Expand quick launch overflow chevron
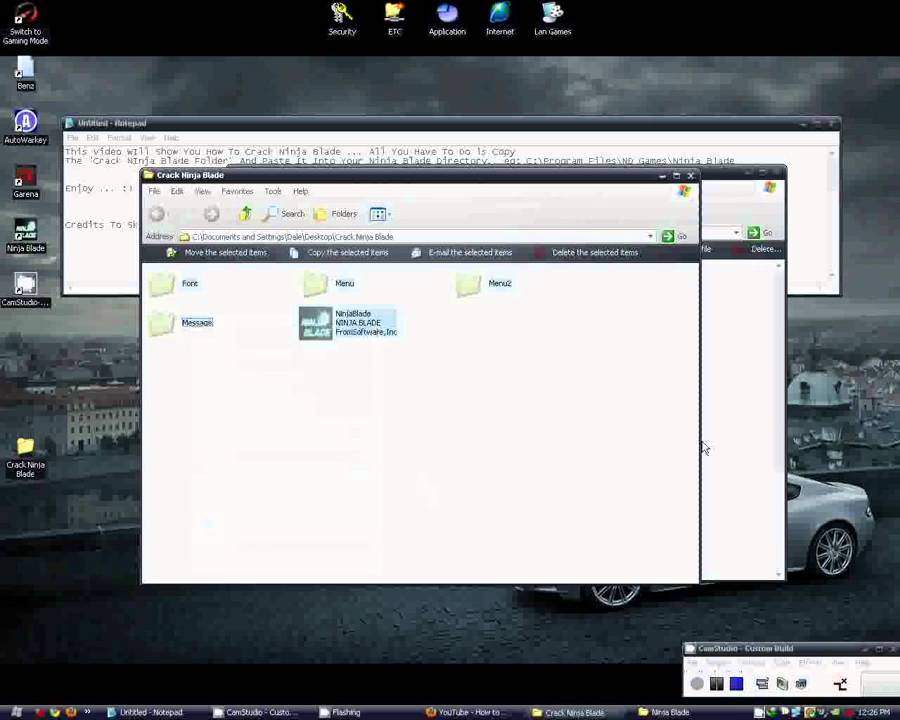 tap(88, 712)
